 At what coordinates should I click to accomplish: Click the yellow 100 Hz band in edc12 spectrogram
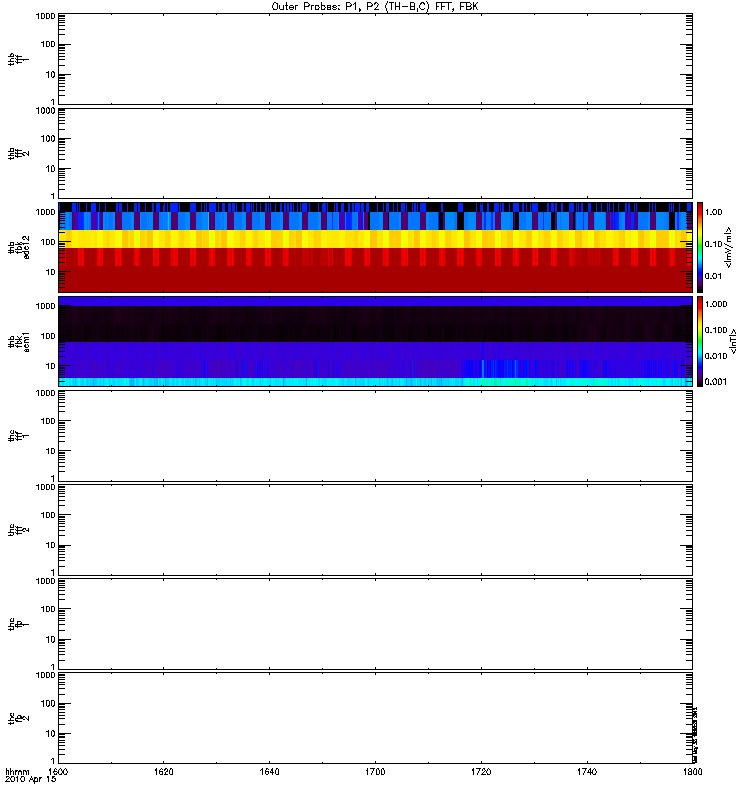(x=375, y=239)
